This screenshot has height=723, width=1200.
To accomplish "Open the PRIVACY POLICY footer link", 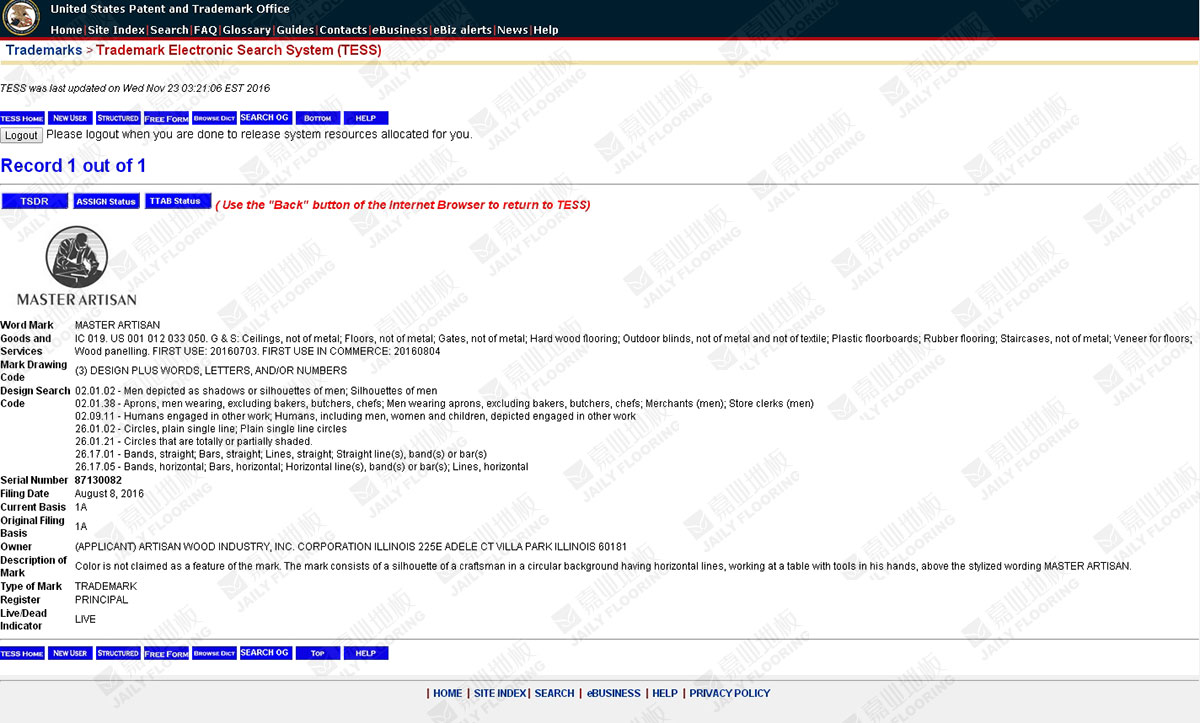I will [x=730, y=693].
